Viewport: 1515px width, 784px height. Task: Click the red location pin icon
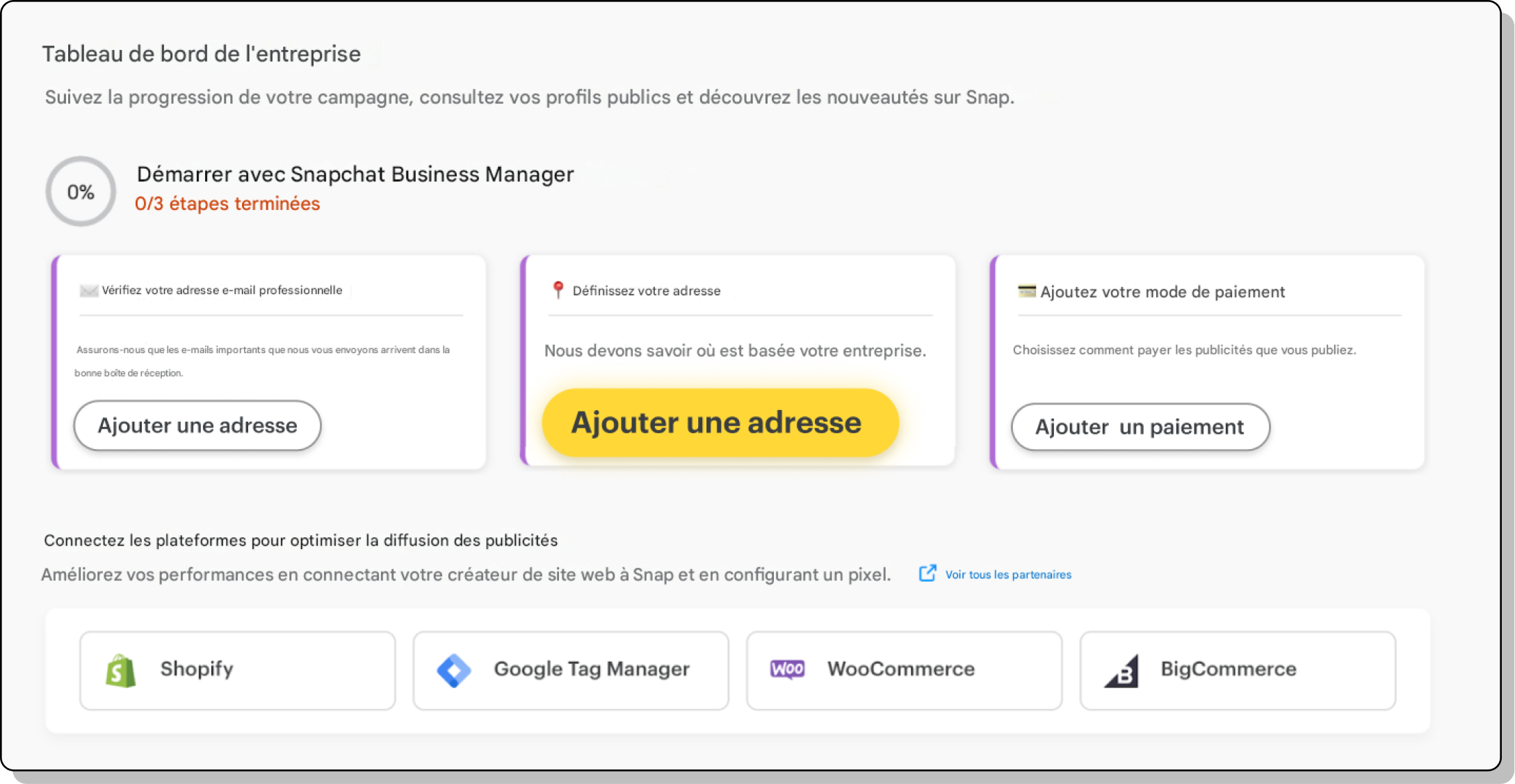click(558, 290)
